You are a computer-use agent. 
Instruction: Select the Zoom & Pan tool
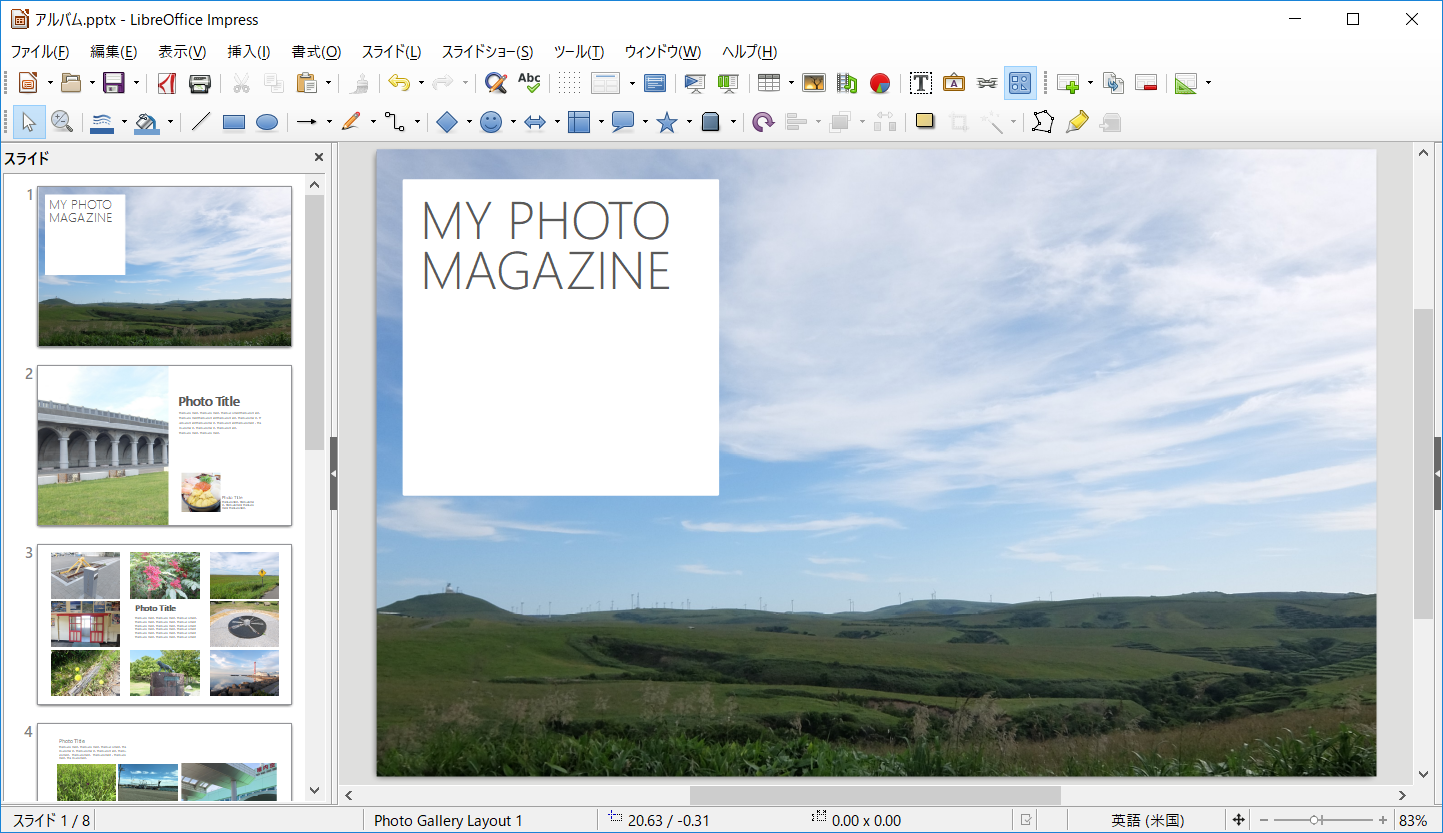coord(62,122)
